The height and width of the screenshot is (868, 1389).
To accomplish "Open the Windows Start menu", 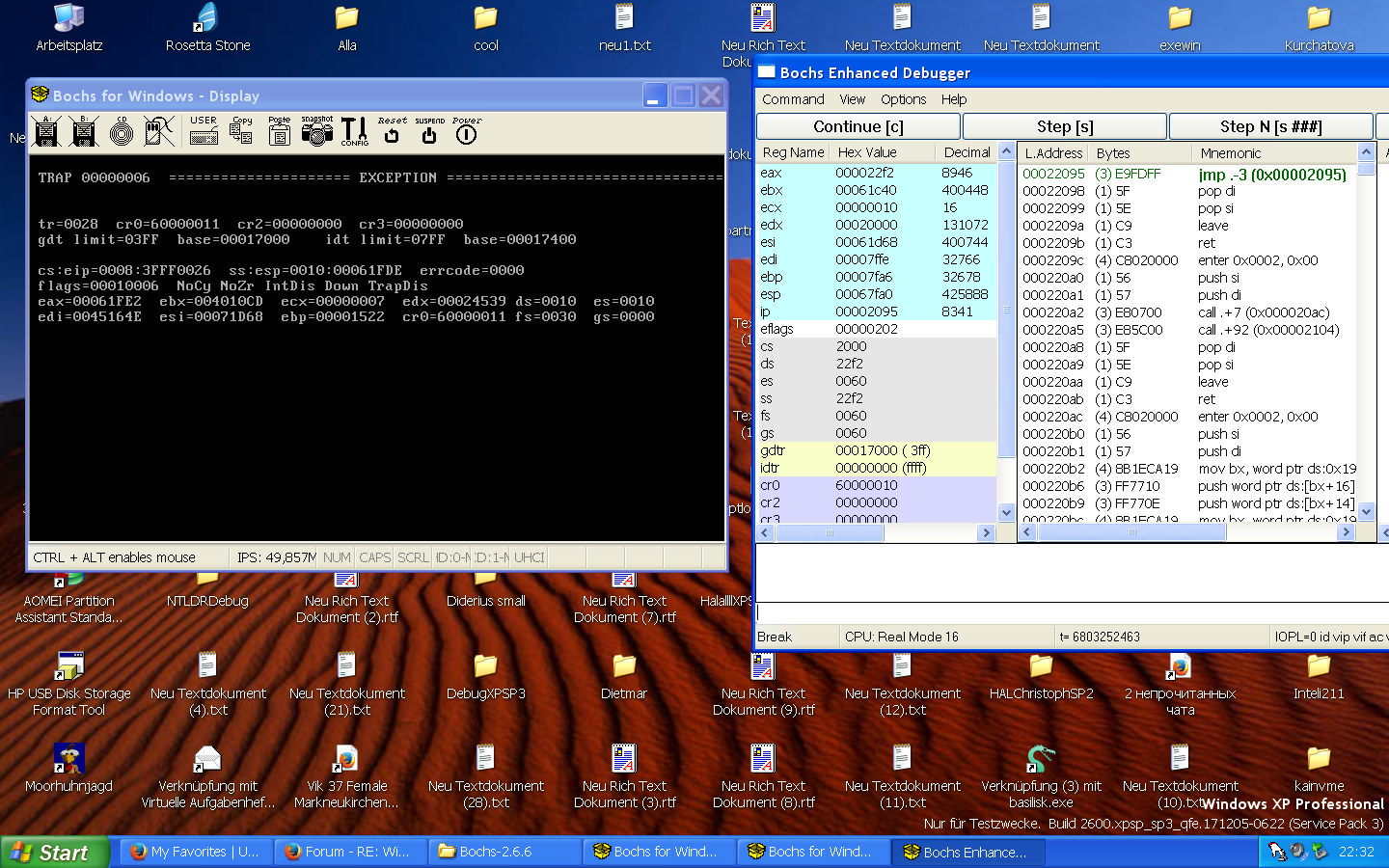I will (54, 853).
